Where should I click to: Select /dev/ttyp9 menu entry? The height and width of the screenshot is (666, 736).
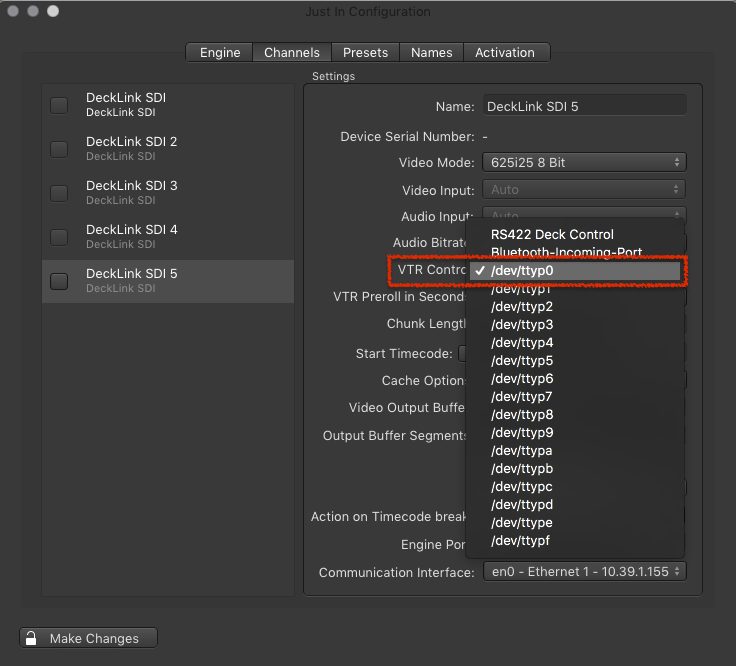[x=575, y=433]
